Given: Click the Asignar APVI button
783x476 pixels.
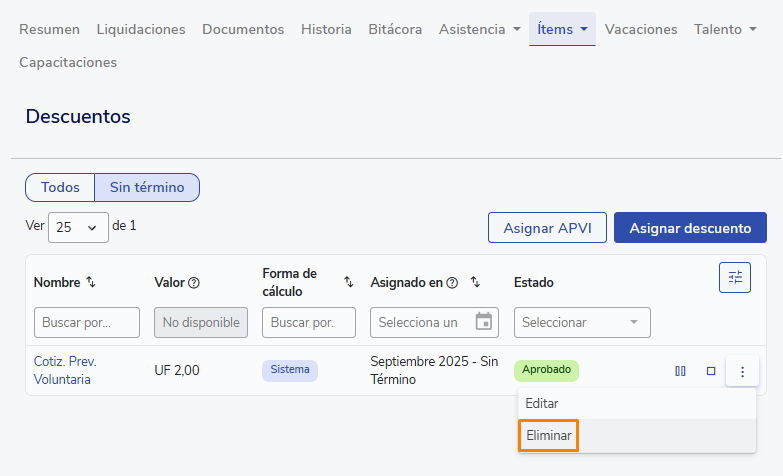Looking at the screenshot, I should 547,228.
